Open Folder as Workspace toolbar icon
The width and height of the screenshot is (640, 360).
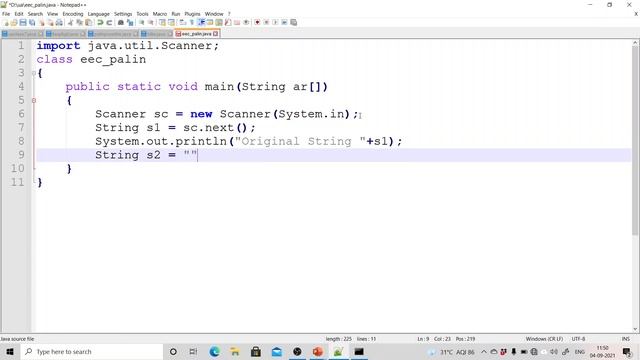tap(237, 22)
